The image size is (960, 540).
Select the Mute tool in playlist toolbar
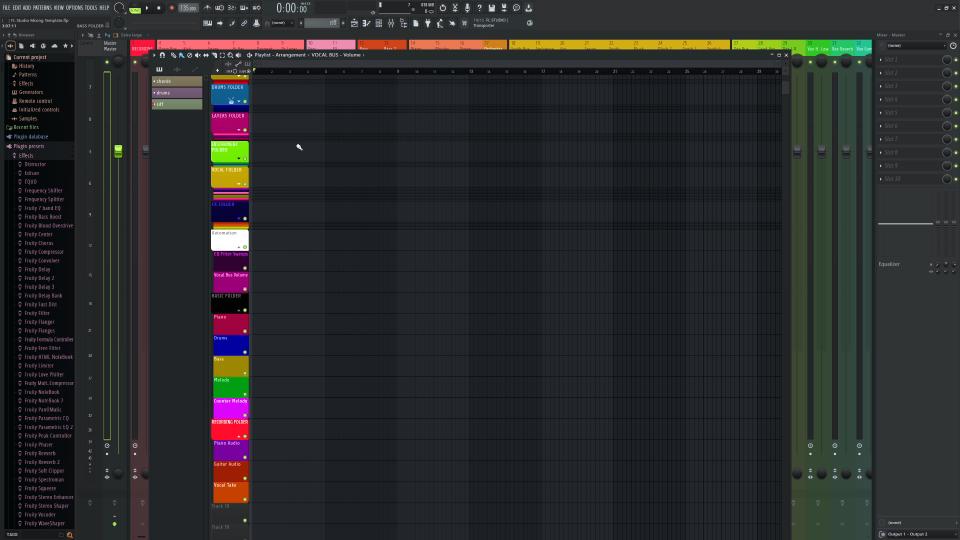tap(198, 55)
